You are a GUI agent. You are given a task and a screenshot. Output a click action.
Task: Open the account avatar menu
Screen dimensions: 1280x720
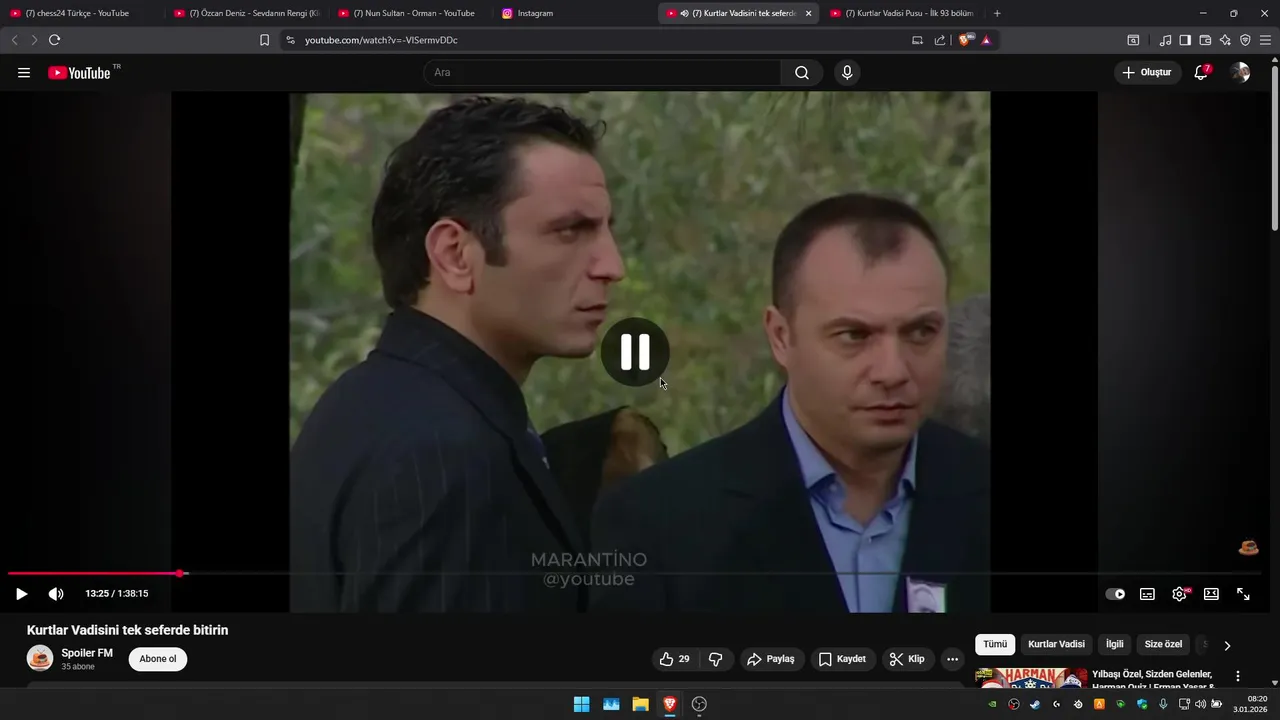[1240, 73]
